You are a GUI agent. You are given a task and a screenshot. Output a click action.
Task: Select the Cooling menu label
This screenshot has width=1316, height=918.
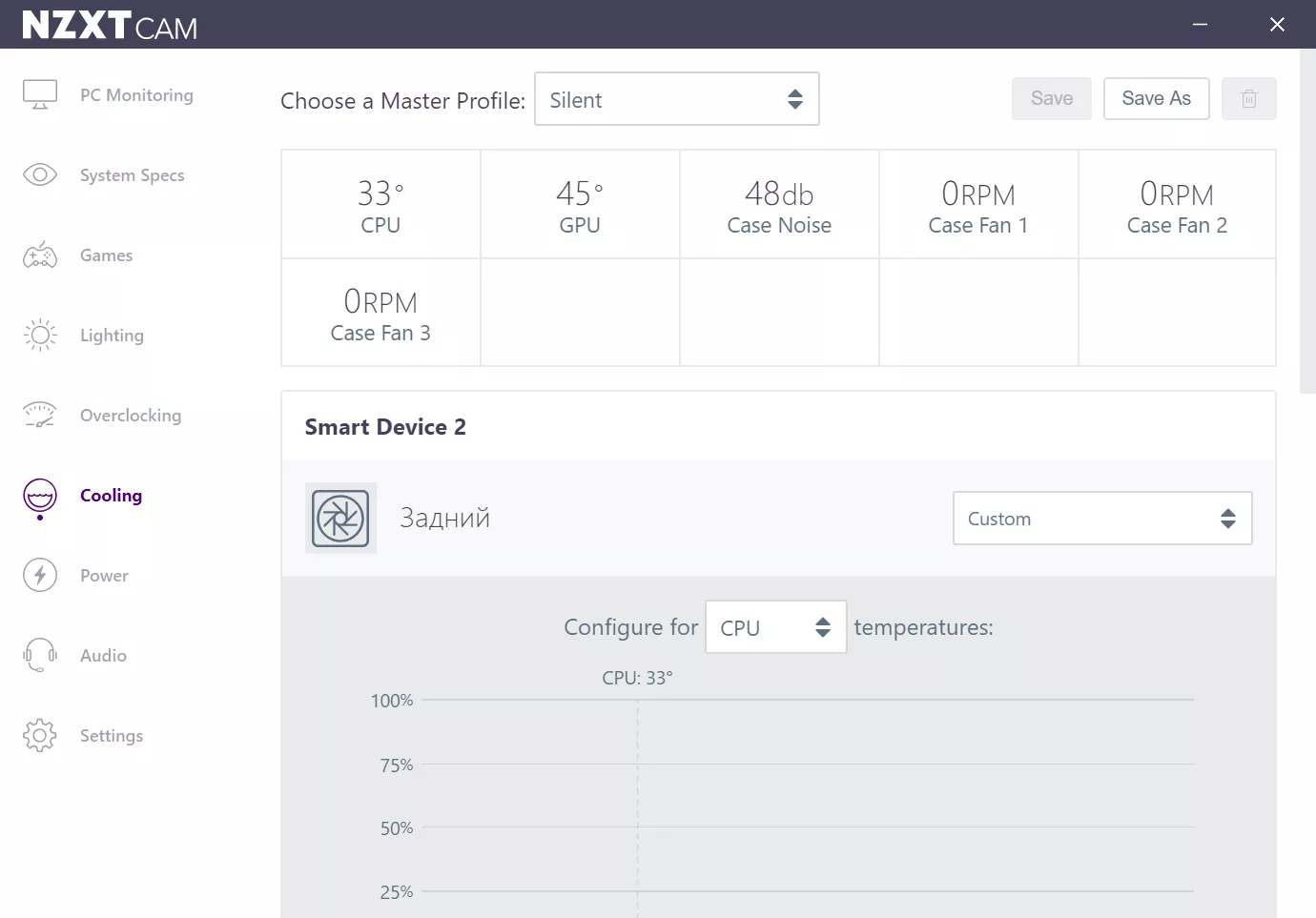tap(112, 496)
